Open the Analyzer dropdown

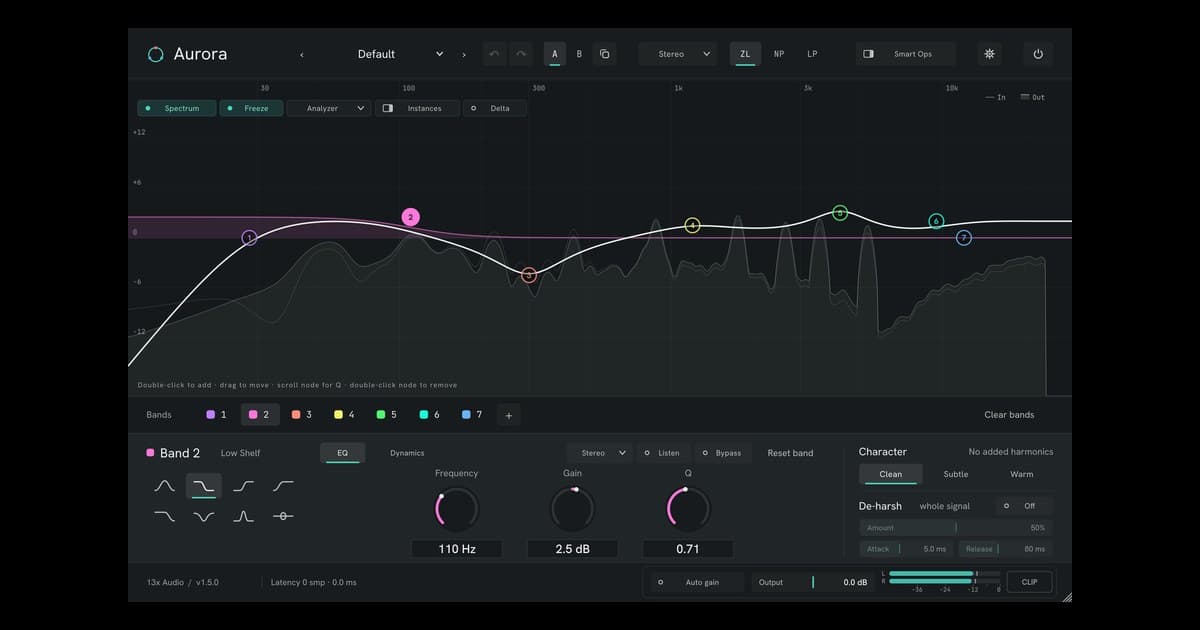point(329,108)
